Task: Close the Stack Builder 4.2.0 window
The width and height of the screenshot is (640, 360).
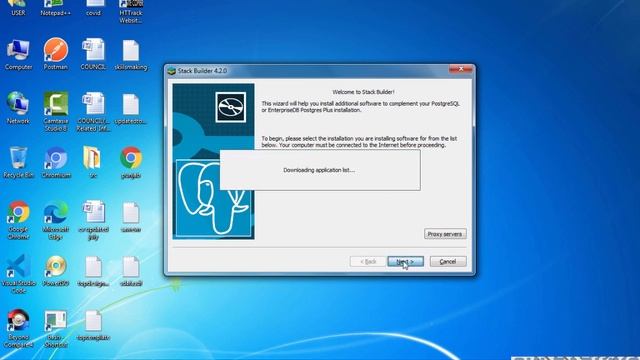Action: [x=460, y=69]
